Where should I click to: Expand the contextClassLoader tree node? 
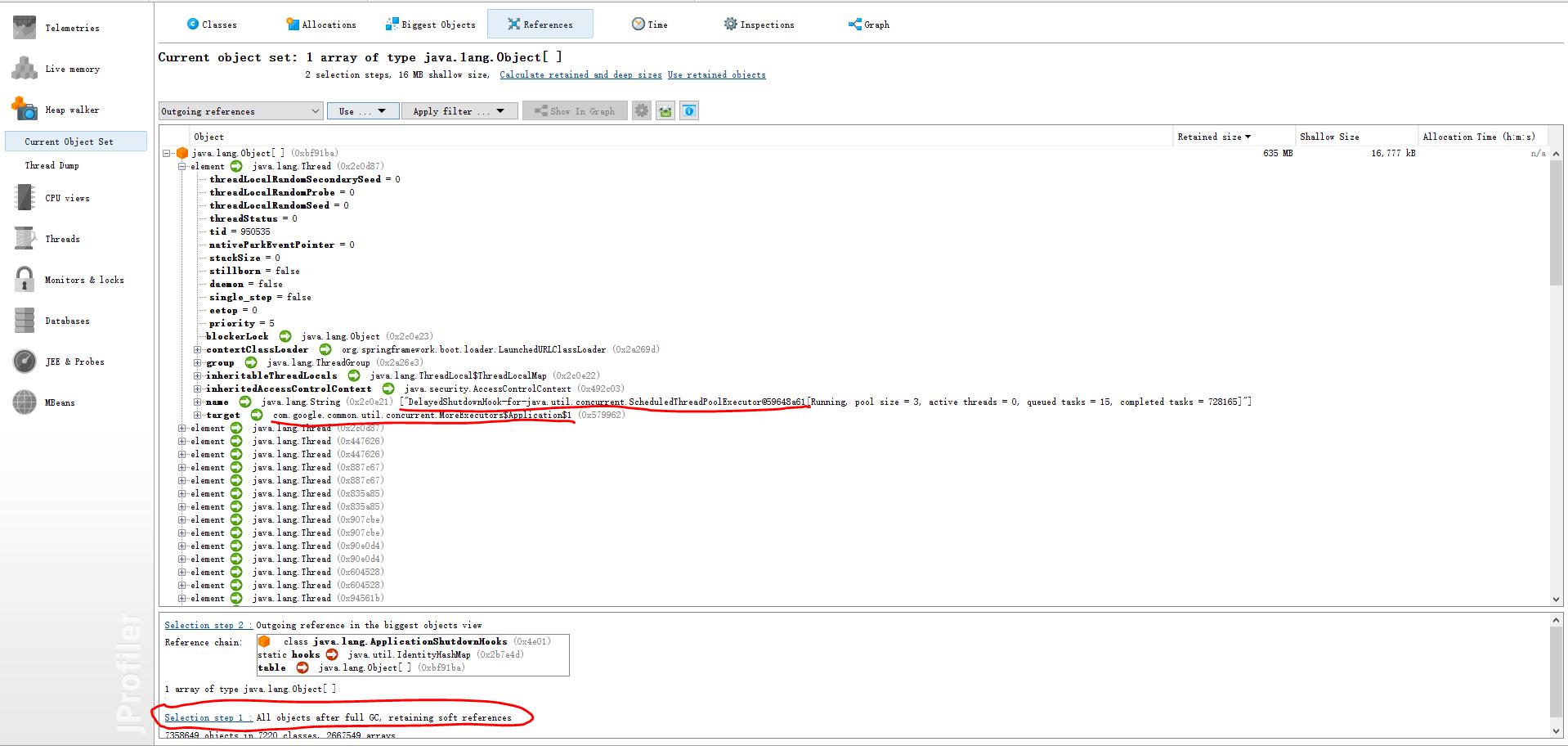point(197,349)
